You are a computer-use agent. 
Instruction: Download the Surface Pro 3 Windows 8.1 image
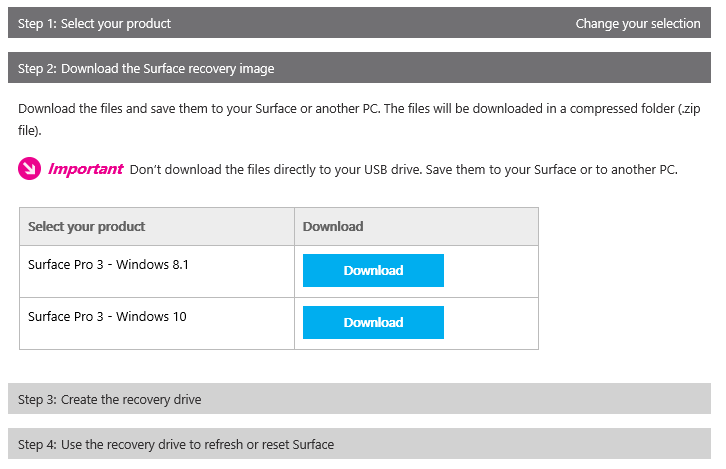pos(373,271)
